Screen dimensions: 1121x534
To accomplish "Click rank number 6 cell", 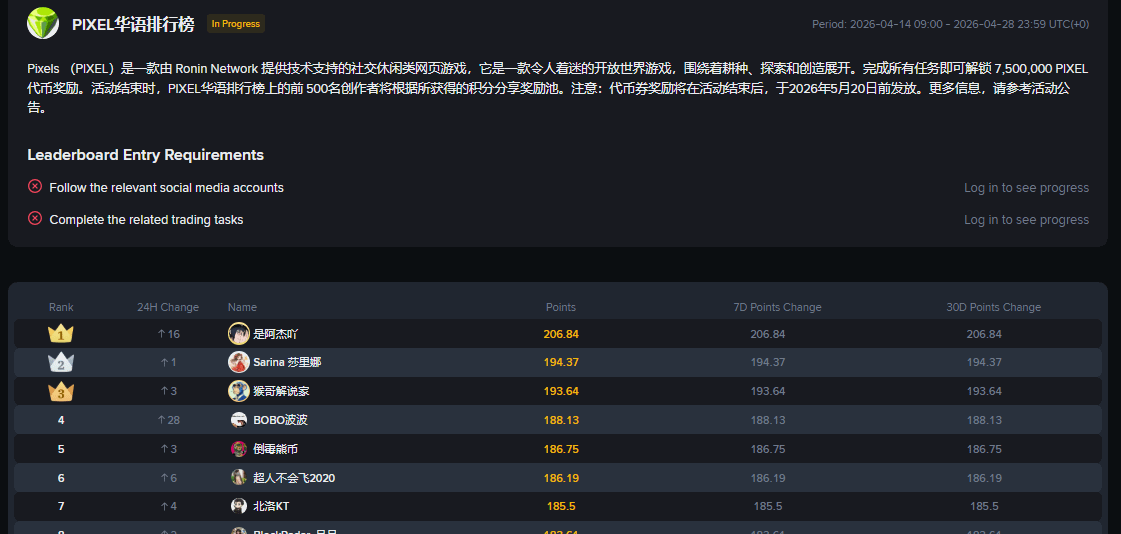I will pos(61,478).
